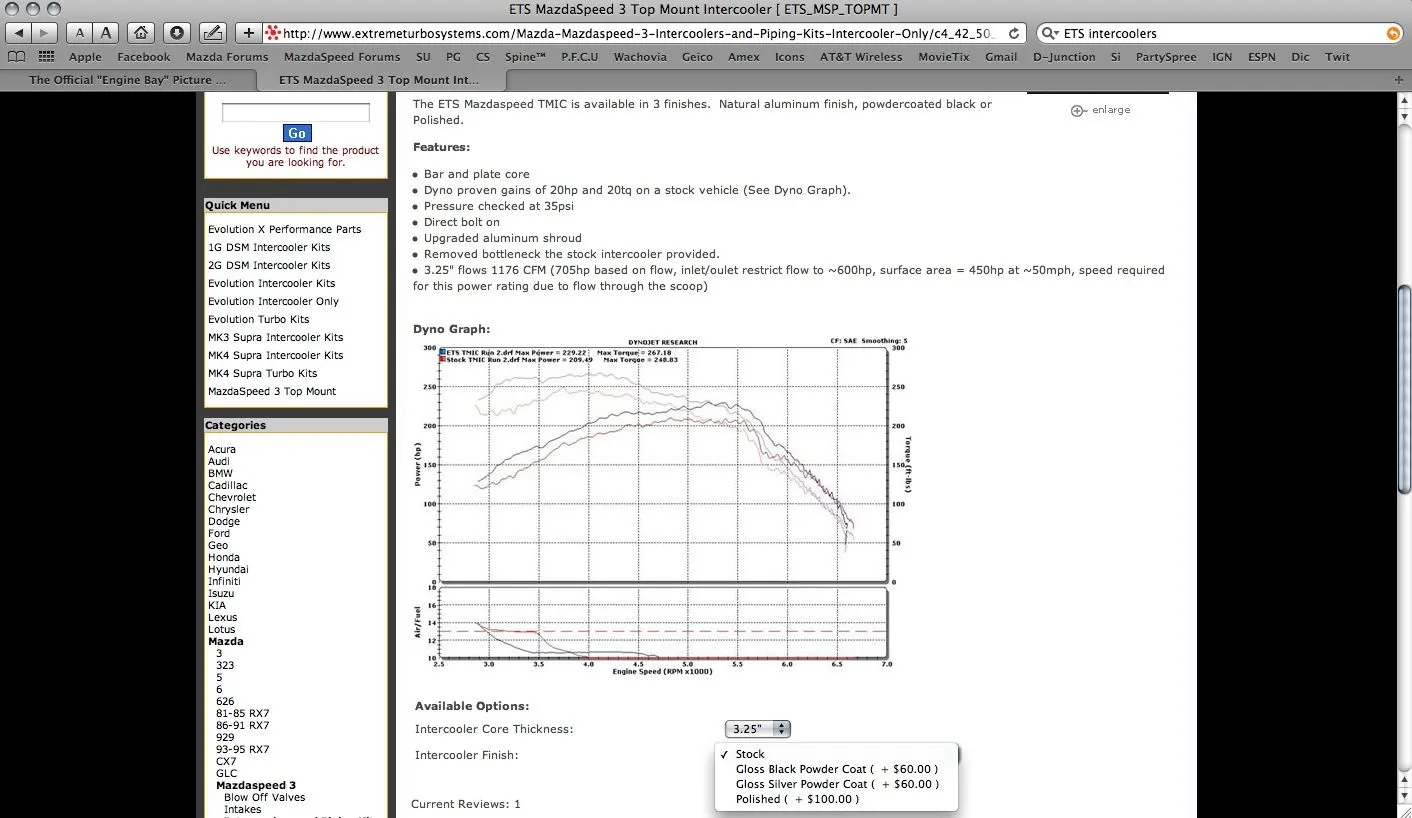The width and height of the screenshot is (1412, 818).
Task: Open the Downloads toolbar icon
Action: [176, 33]
